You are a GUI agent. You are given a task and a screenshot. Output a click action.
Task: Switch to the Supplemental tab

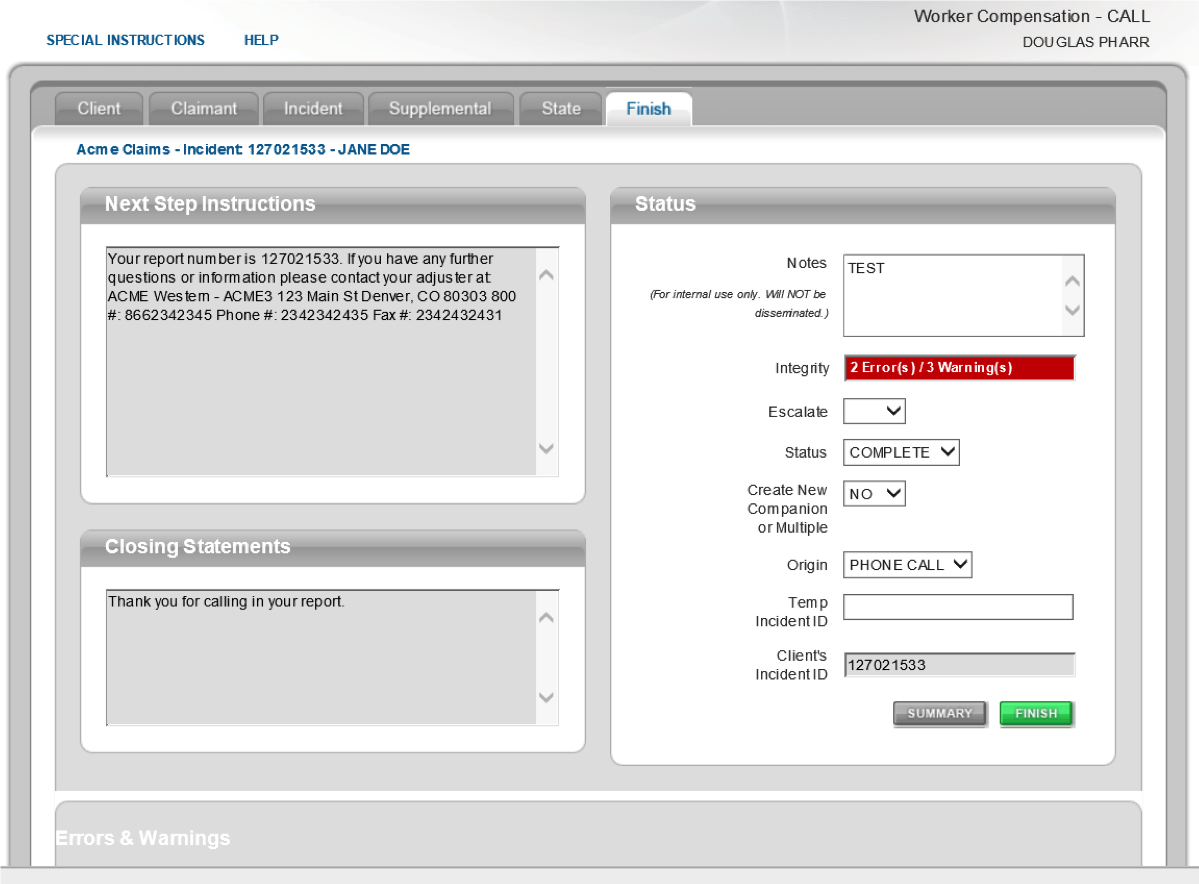click(440, 109)
